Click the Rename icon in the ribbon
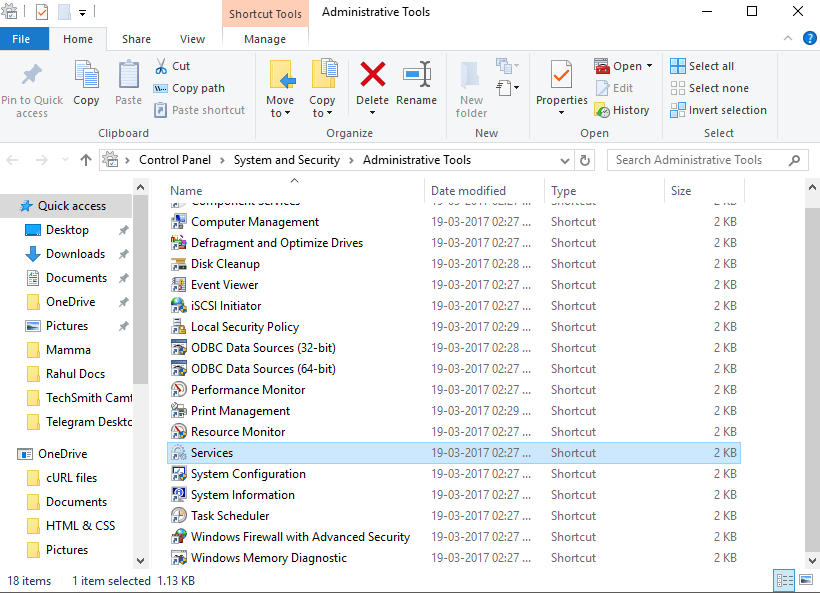Screen dimensions: 820x593 tap(416, 76)
